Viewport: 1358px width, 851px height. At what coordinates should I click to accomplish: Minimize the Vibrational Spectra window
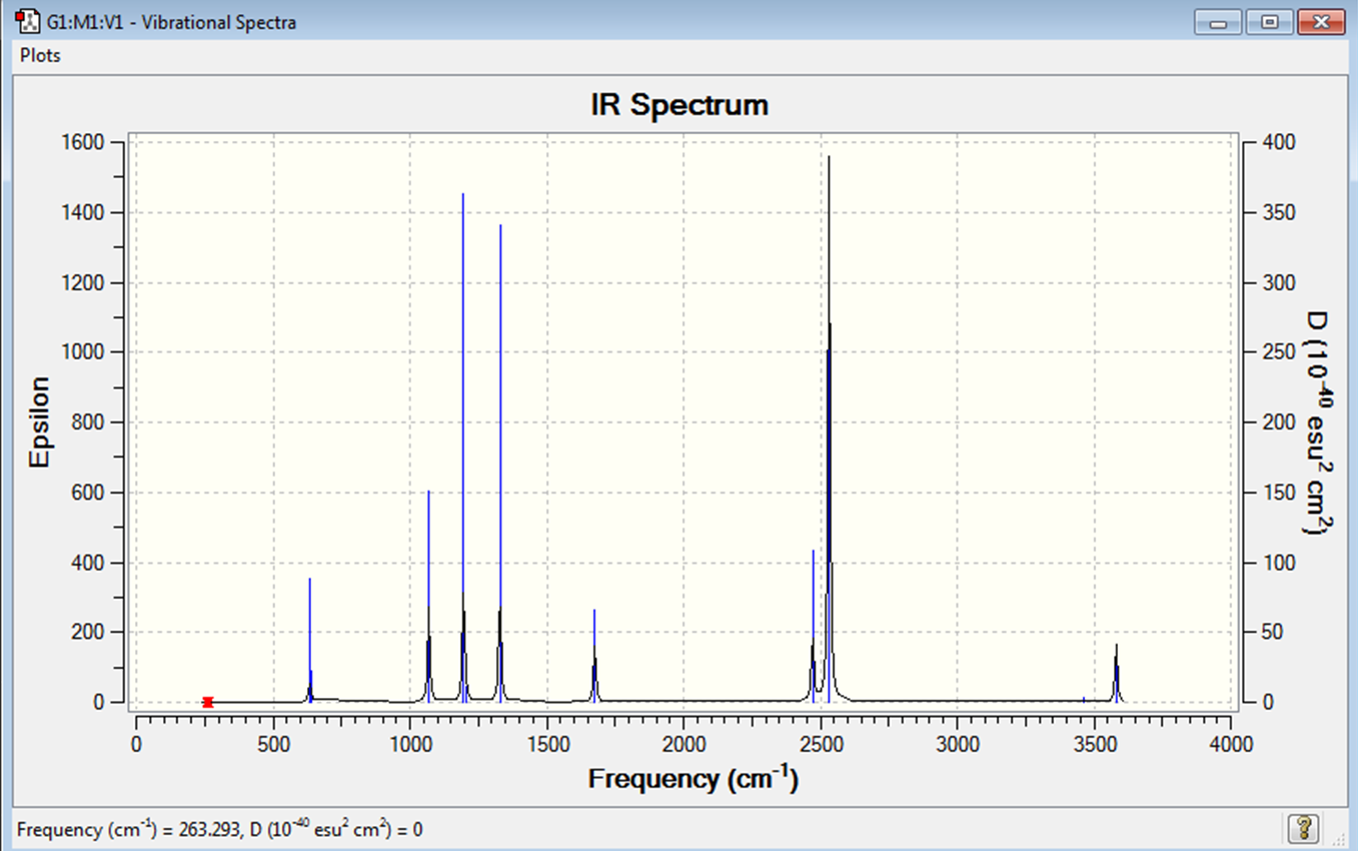click(x=1218, y=22)
